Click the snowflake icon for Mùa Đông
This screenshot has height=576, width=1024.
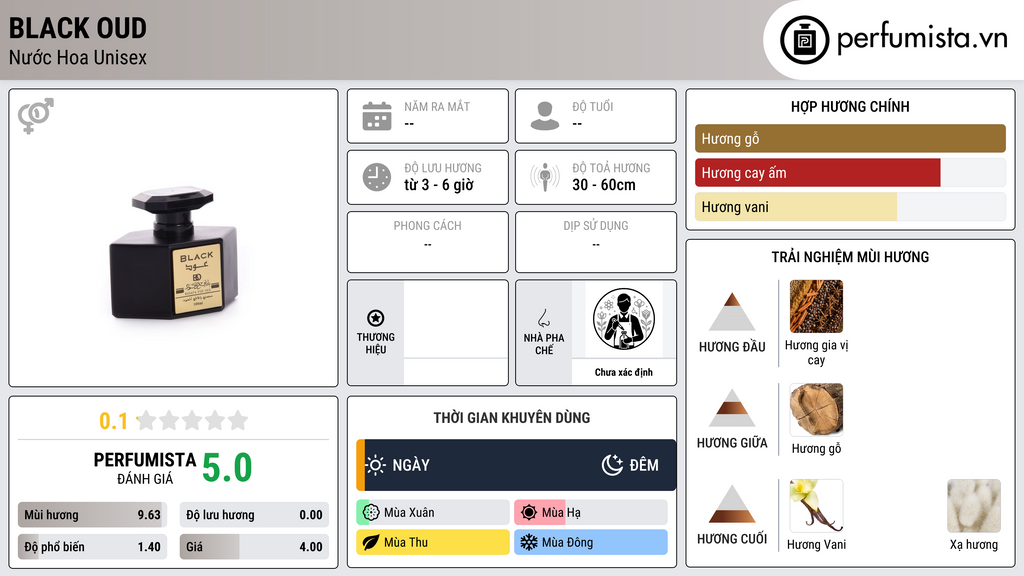[529, 542]
